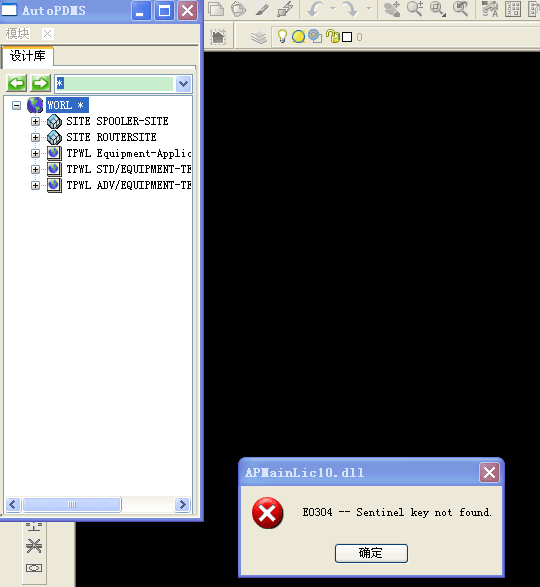The height and width of the screenshot is (587, 540).
Task: Click the pan hand tool icon
Action: pyautogui.click(x=392, y=9)
